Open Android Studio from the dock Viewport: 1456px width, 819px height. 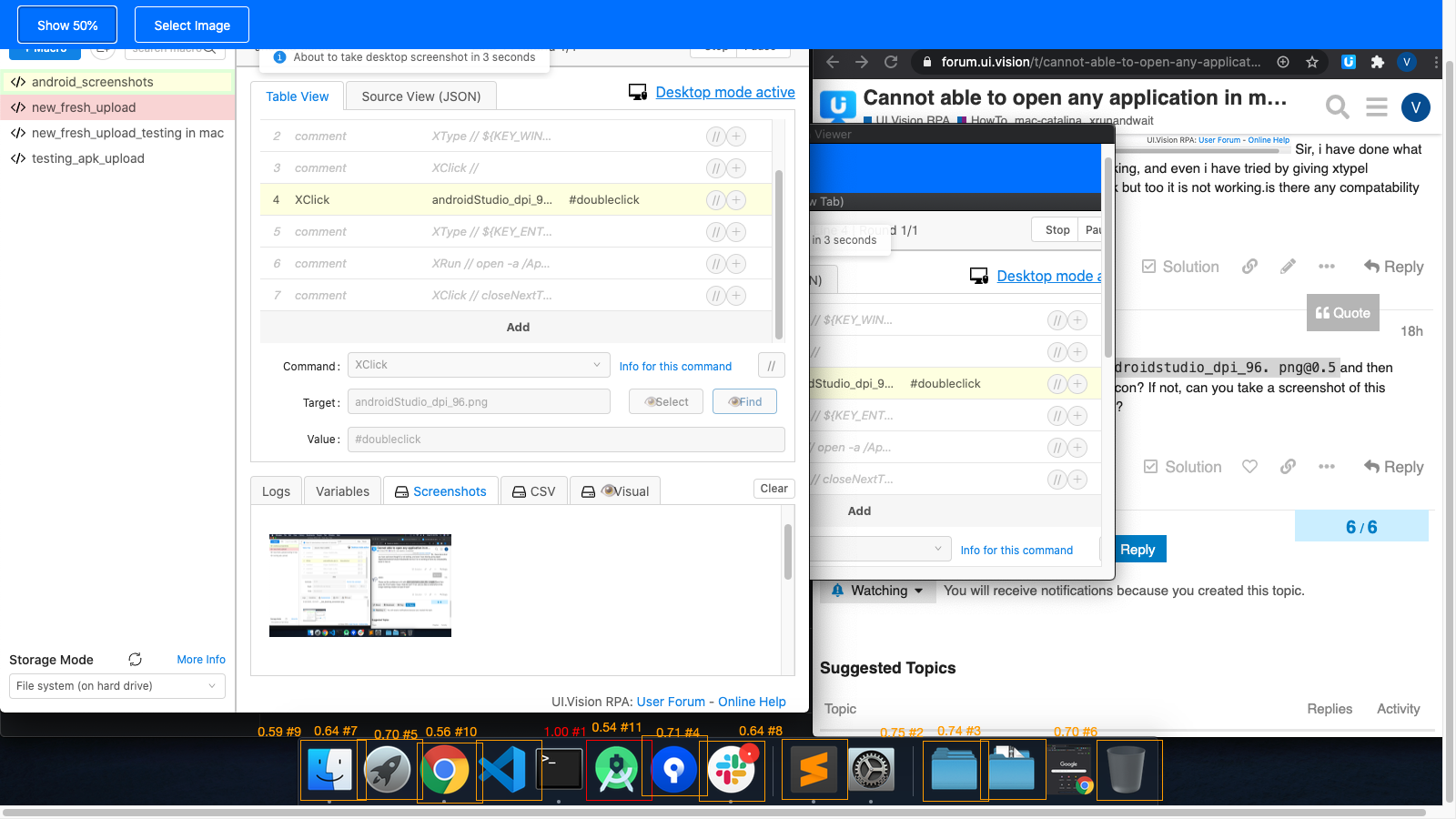(x=616, y=770)
